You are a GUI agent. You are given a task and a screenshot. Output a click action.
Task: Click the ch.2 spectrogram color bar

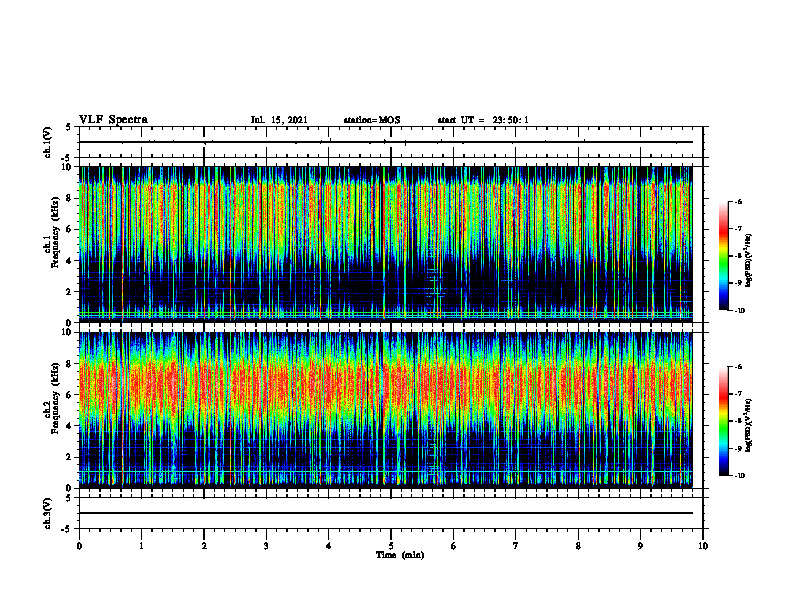pos(723,421)
